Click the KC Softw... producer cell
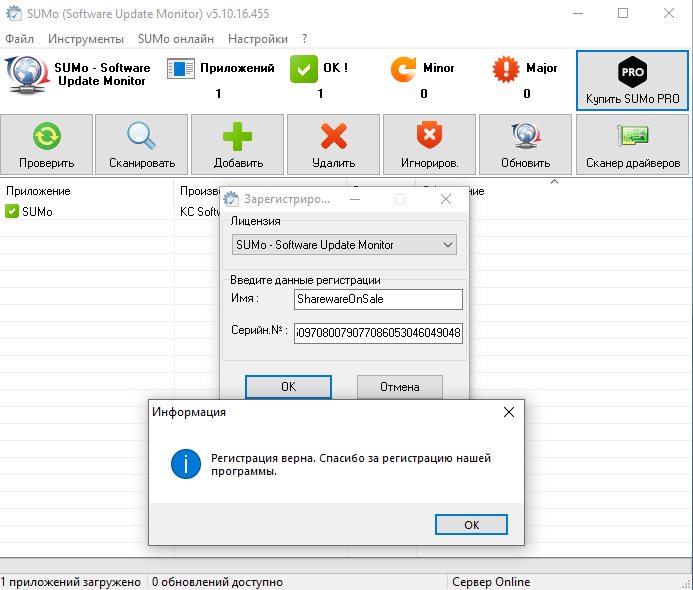This screenshot has height=590, width=693. (199, 212)
